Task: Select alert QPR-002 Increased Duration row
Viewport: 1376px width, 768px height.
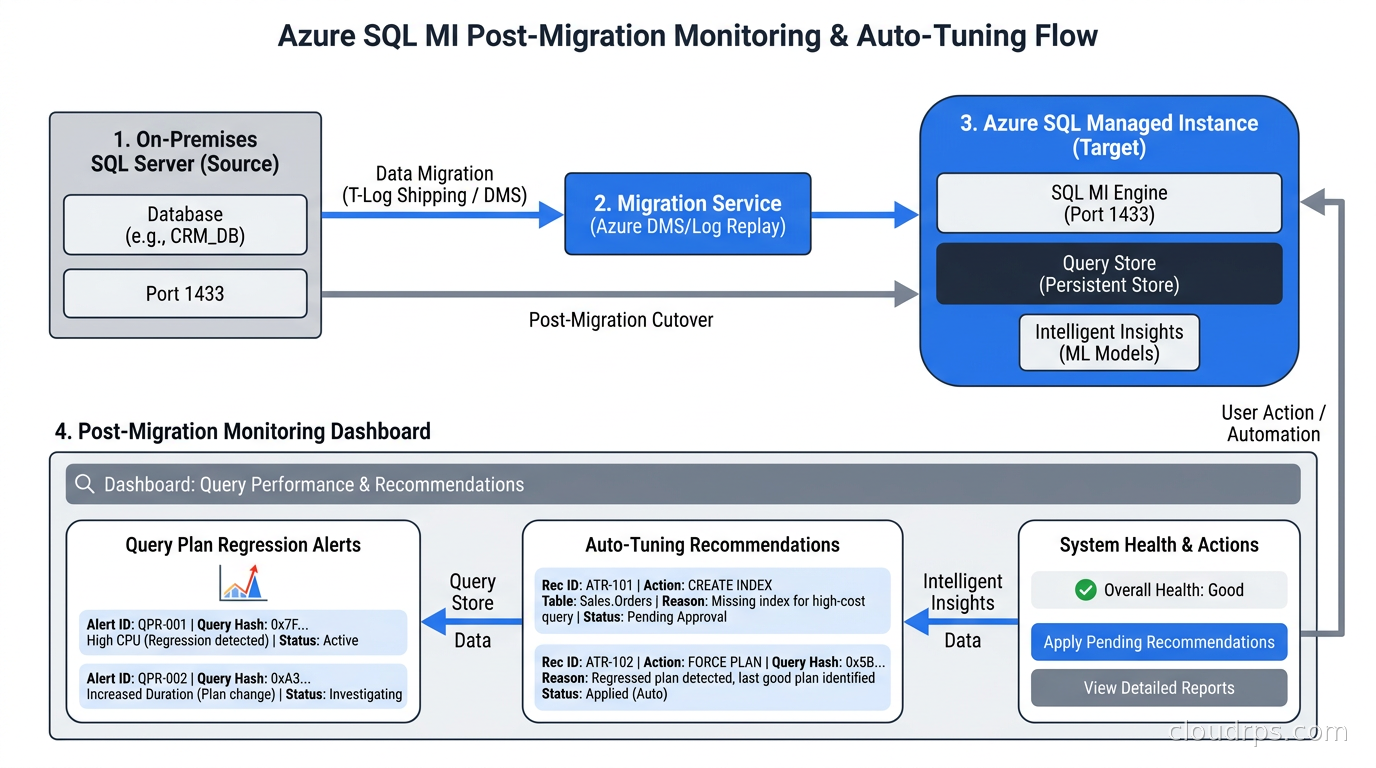Action: (243, 686)
